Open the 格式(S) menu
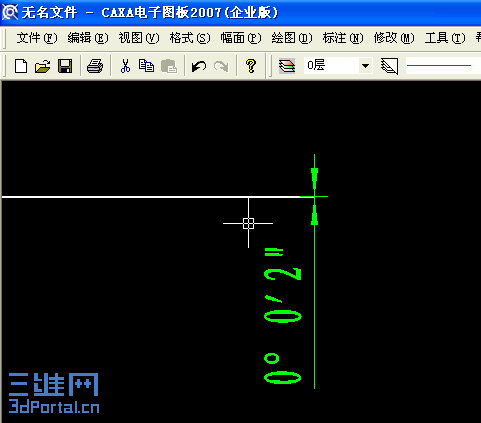 coord(190,38)
